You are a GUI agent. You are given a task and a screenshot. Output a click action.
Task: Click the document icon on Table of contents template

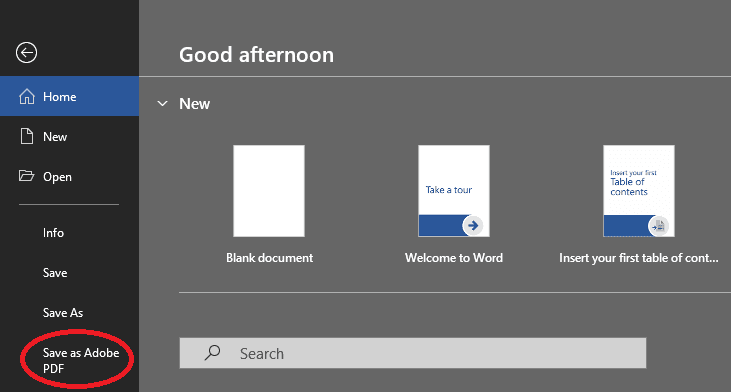pos(658,226)
